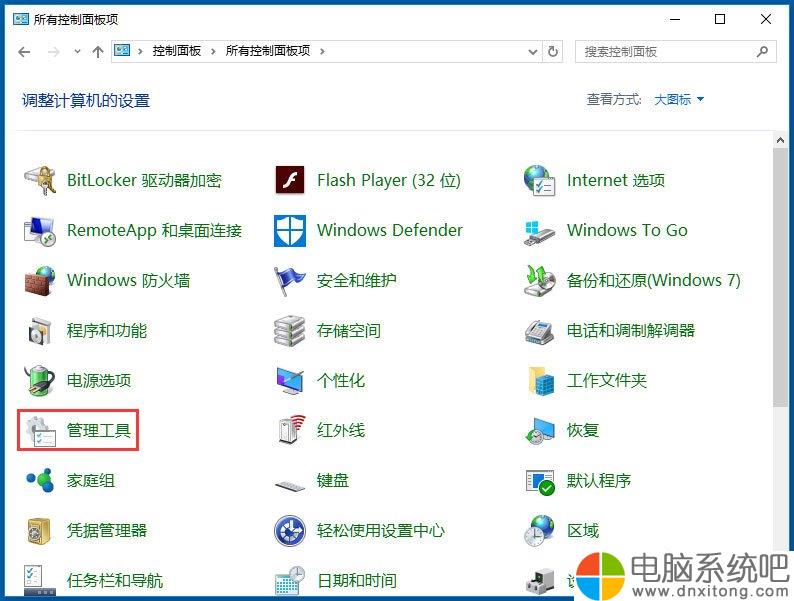
Task: Go back with the back arrow
Action: coord(24,52)
